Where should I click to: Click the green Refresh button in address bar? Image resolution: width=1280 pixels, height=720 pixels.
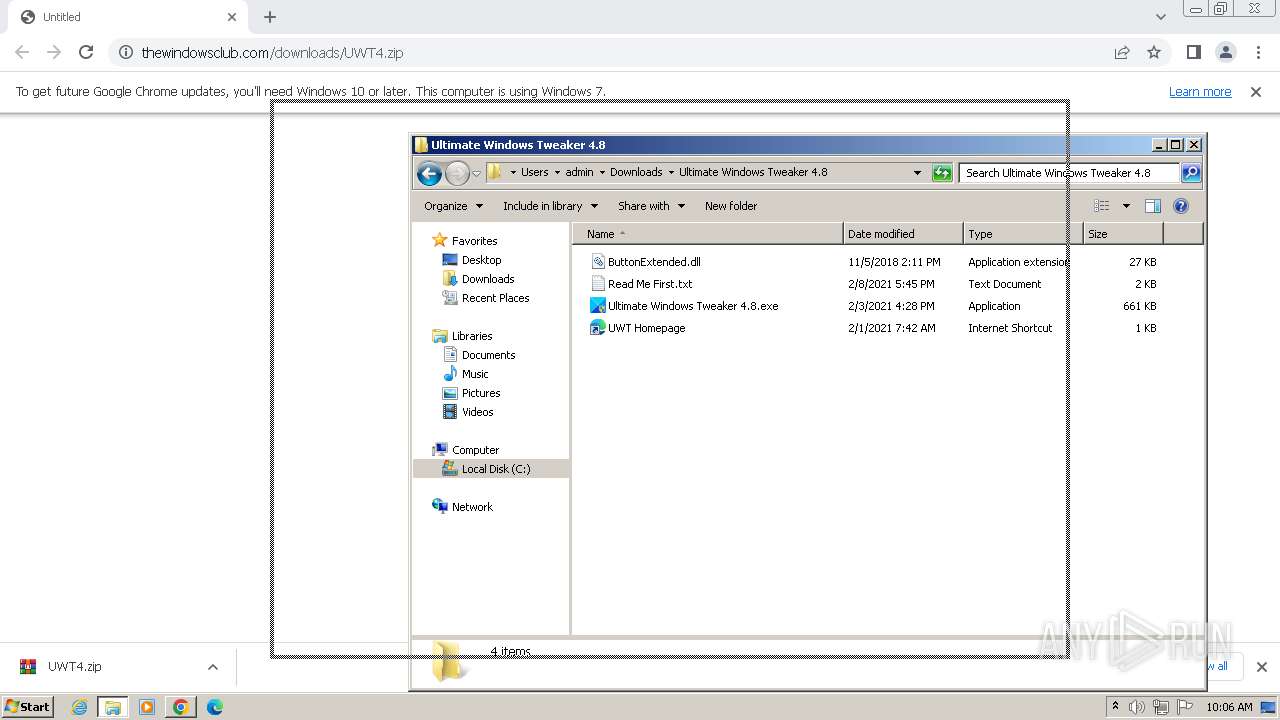click(x=942, y=173)
